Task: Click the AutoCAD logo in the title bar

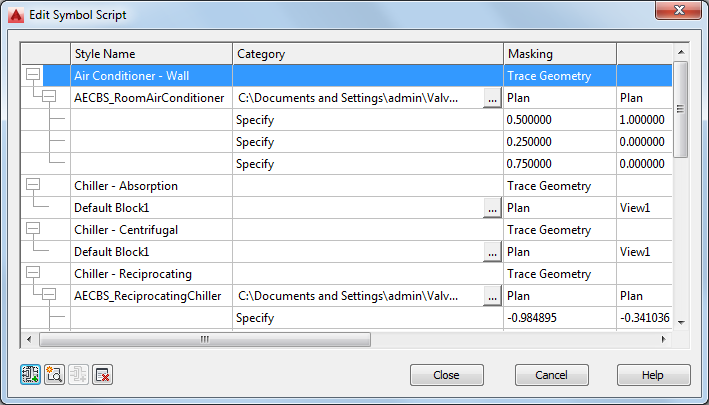Action: 16,15
